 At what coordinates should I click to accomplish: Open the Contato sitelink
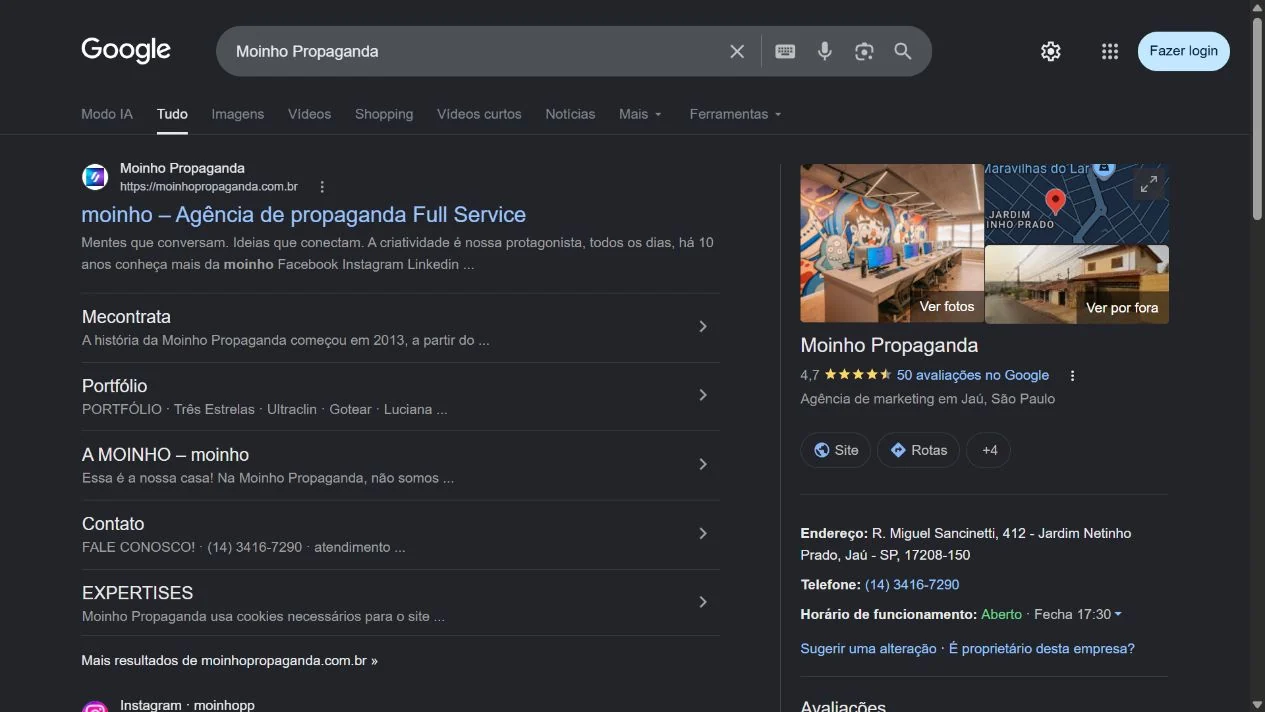click(113, 524)
